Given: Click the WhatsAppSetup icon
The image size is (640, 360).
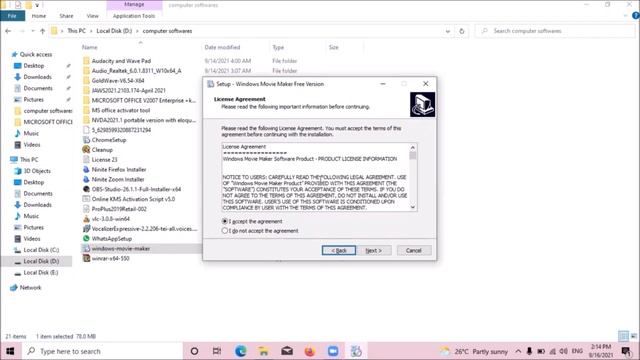Looking at the screenshot, I should (x=86, y=239).
